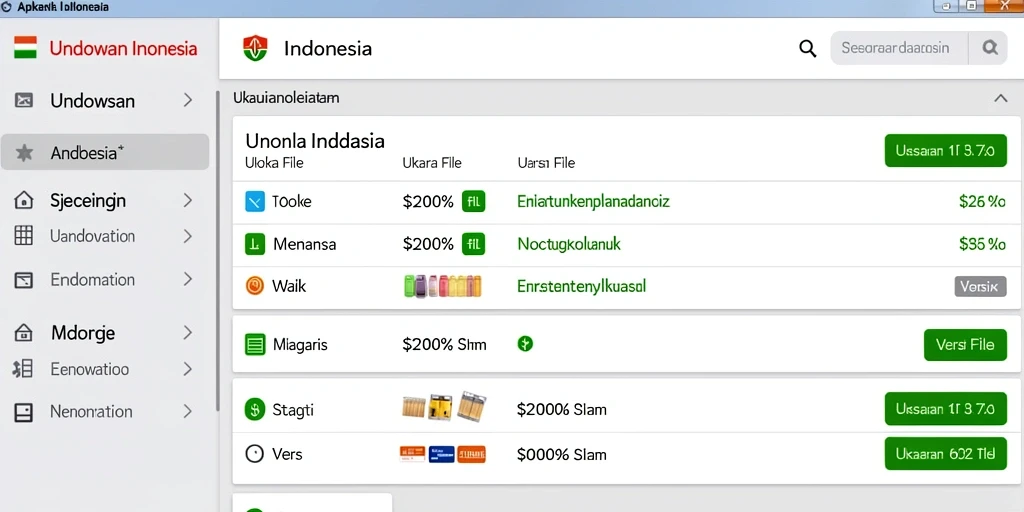Click the Vers circle icon
Screen dimensions: 1024x512
[x=255, y=453]
